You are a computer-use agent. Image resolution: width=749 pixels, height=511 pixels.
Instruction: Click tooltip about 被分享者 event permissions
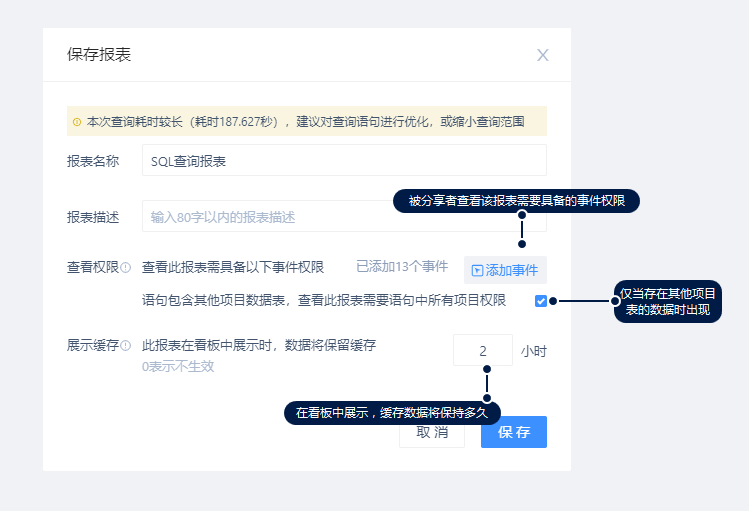click(x=516, y=201)
